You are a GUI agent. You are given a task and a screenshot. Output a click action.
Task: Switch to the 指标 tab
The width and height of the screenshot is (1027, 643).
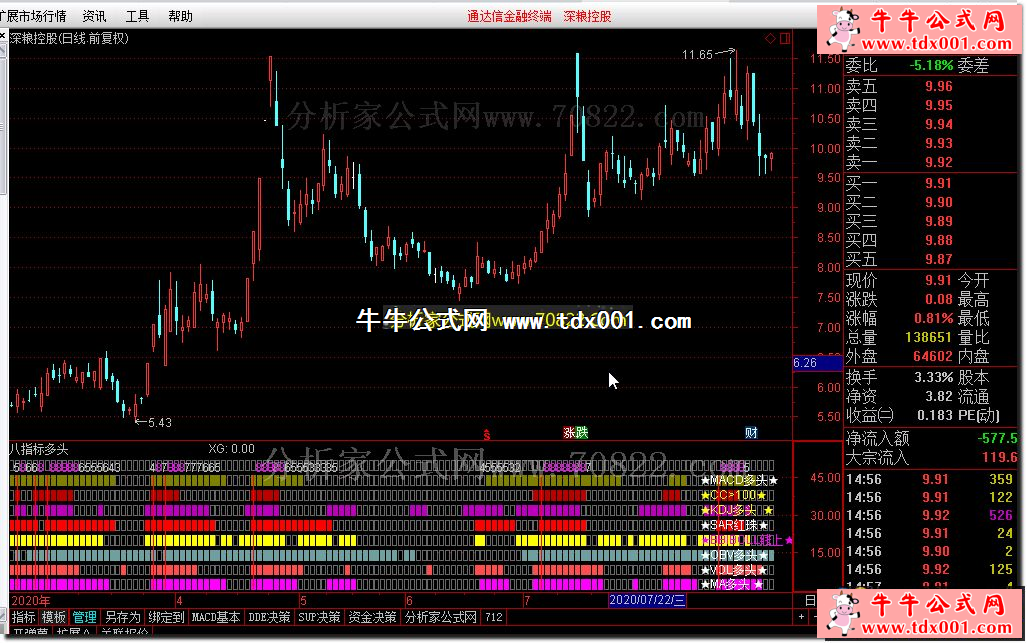(x=24, y=617)
